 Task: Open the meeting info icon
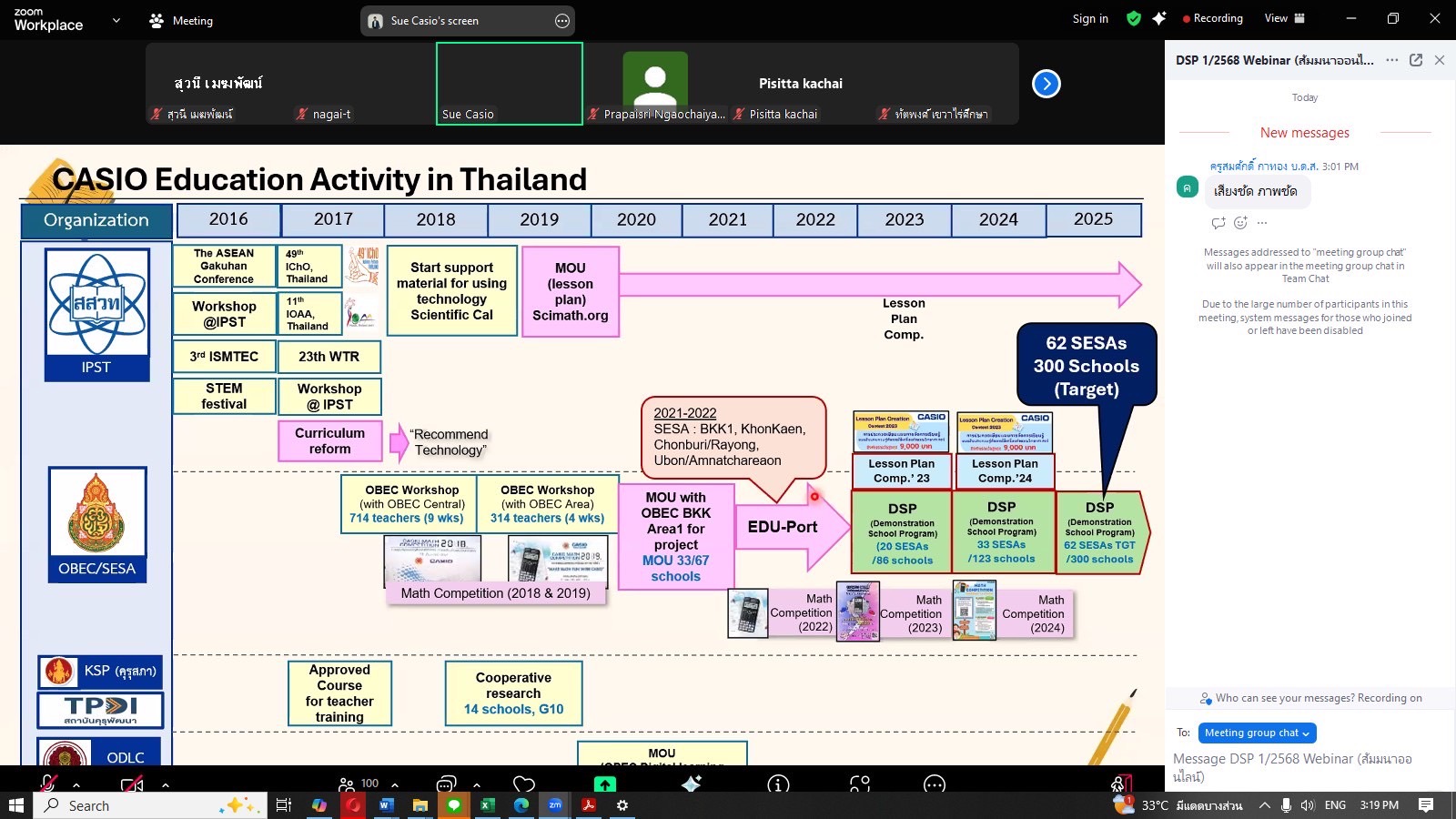coord(778,784)
